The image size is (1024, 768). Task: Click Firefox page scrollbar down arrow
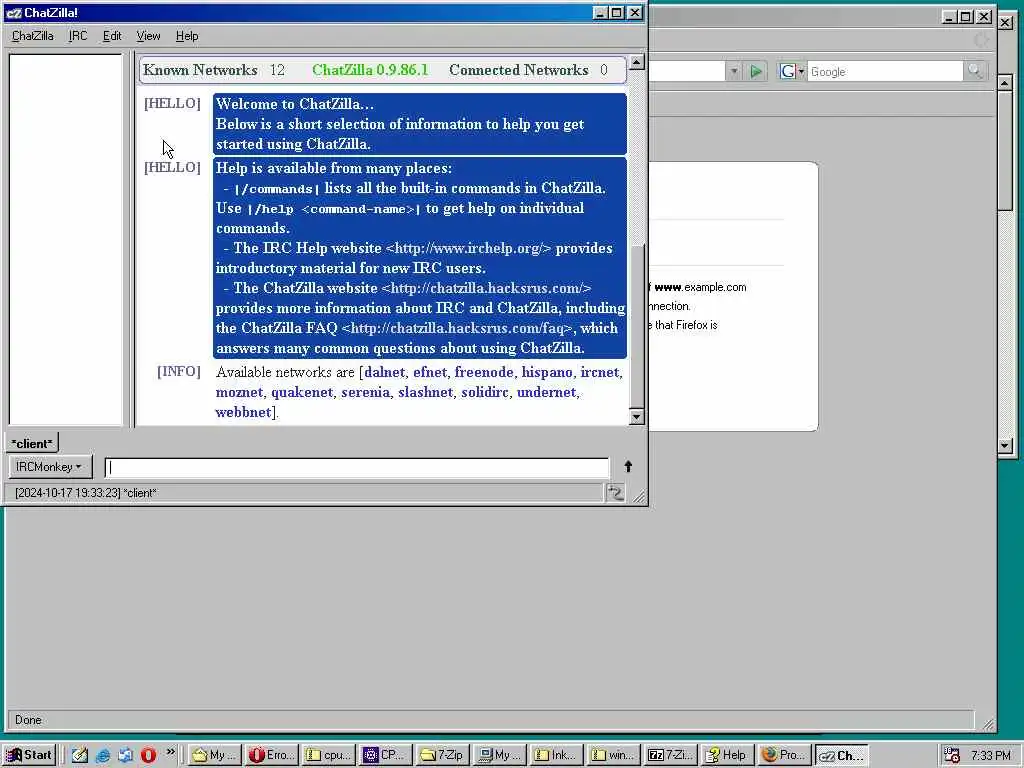pyautogui.click(x=1005, y=445)
